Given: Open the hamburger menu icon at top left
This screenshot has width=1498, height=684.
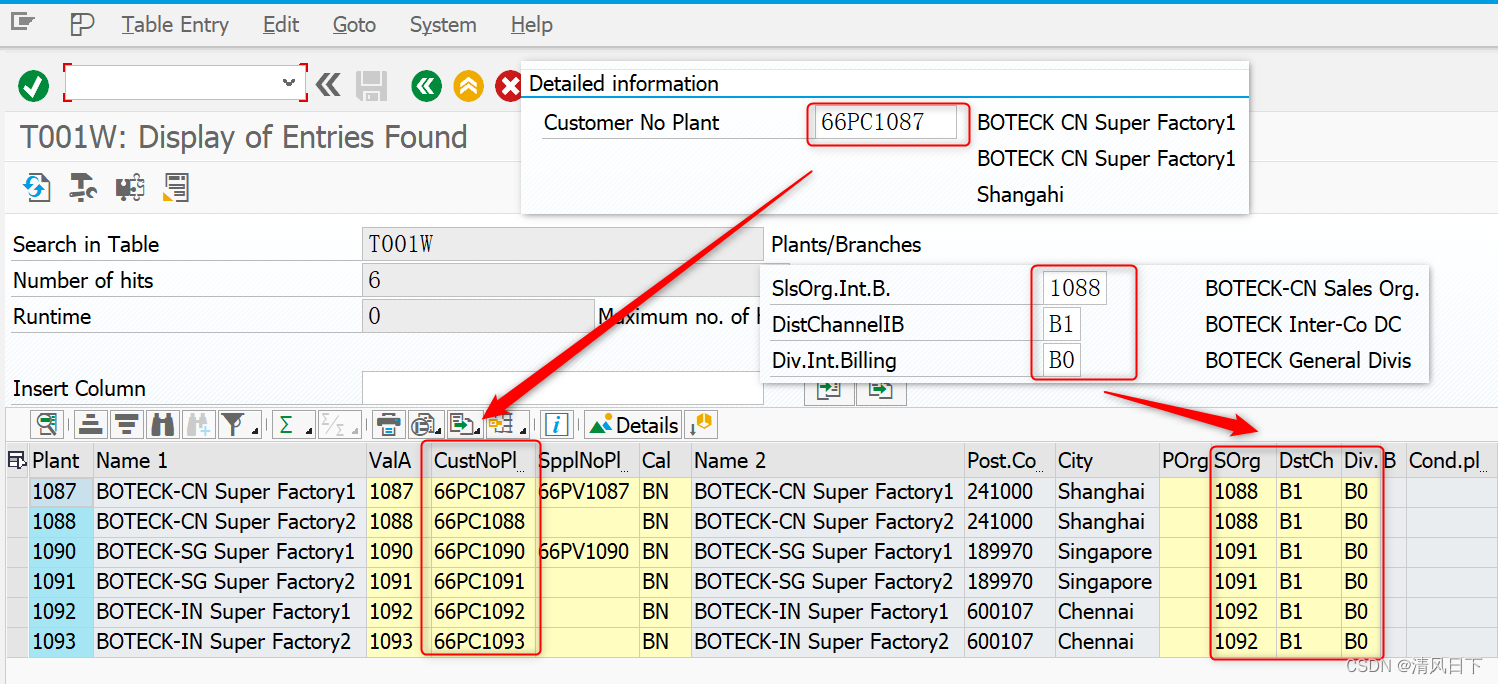Looking at the screenshot, I should pos(23,22).
